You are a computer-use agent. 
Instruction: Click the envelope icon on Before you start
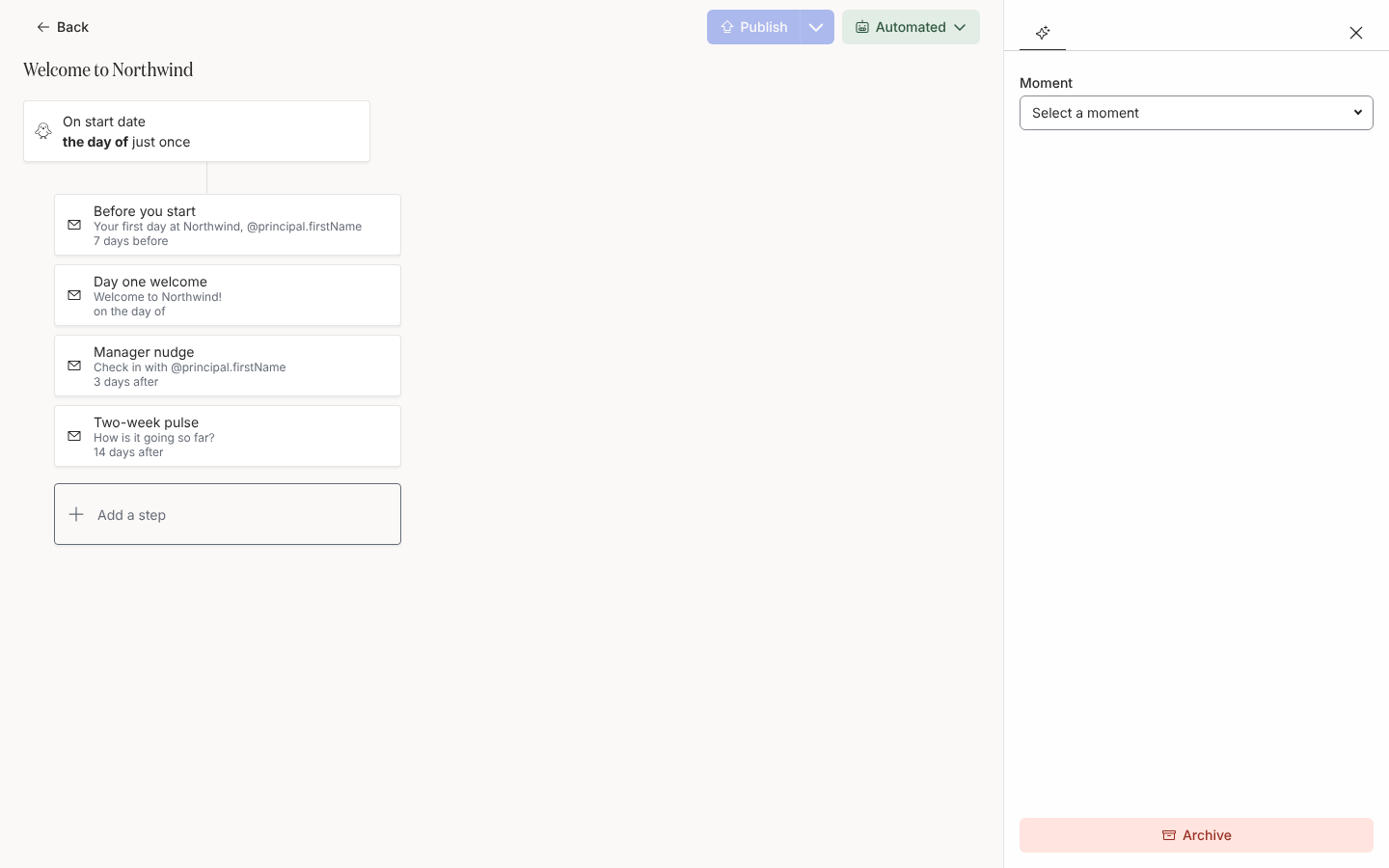pos(74,225)
